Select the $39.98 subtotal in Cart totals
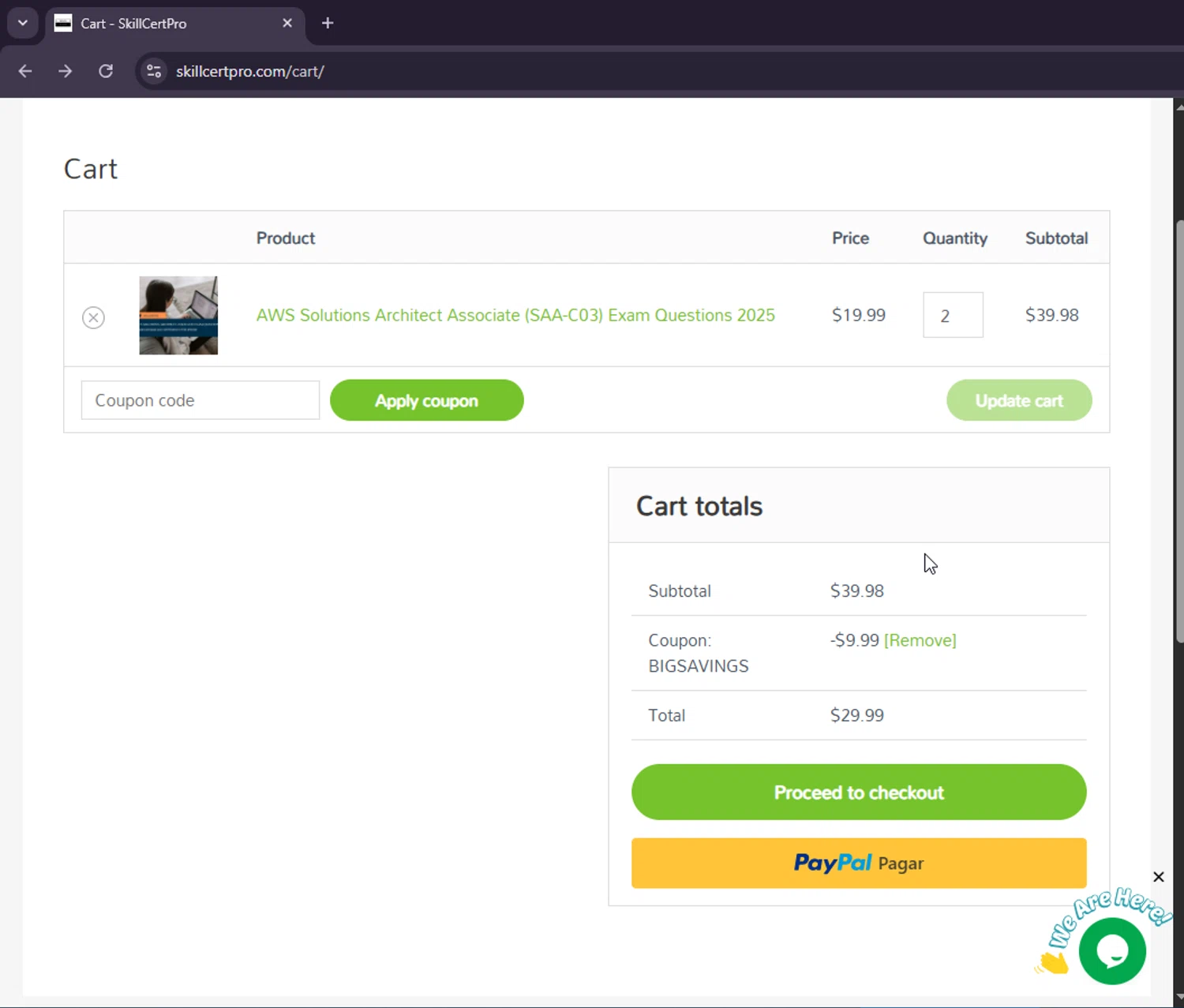Viewport: 1184px width, 1008px height. [x=857, y=590]
